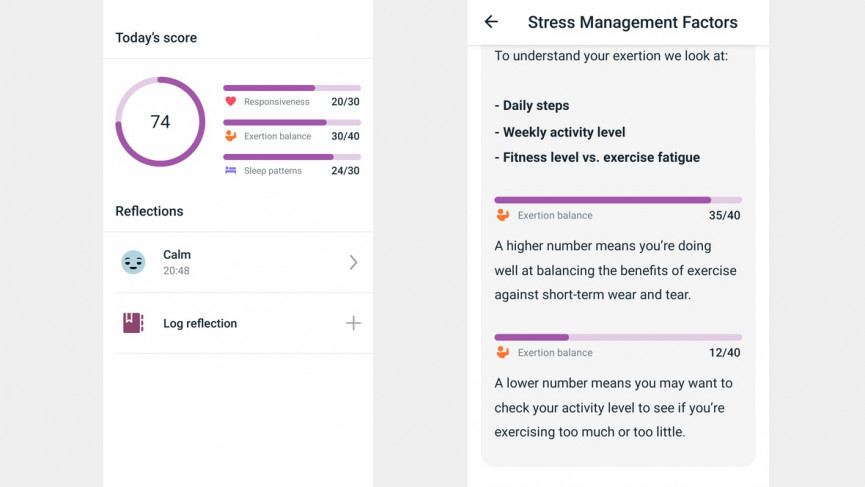Click the Responsiveness 20/30 progress bar
The height and width of the screenshot is (487, 865).
291,88
